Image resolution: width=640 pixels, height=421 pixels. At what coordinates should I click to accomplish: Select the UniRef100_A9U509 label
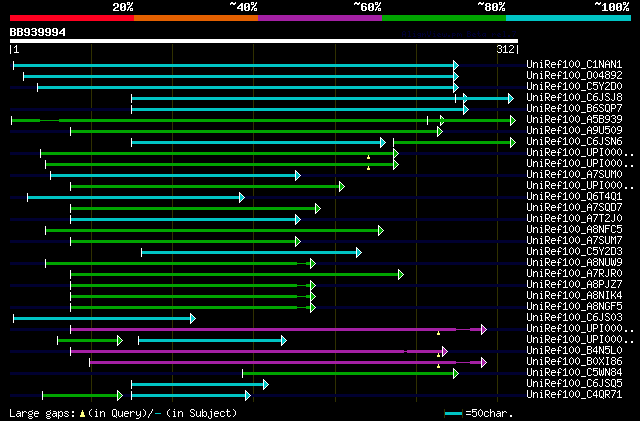tap(574, 130)
